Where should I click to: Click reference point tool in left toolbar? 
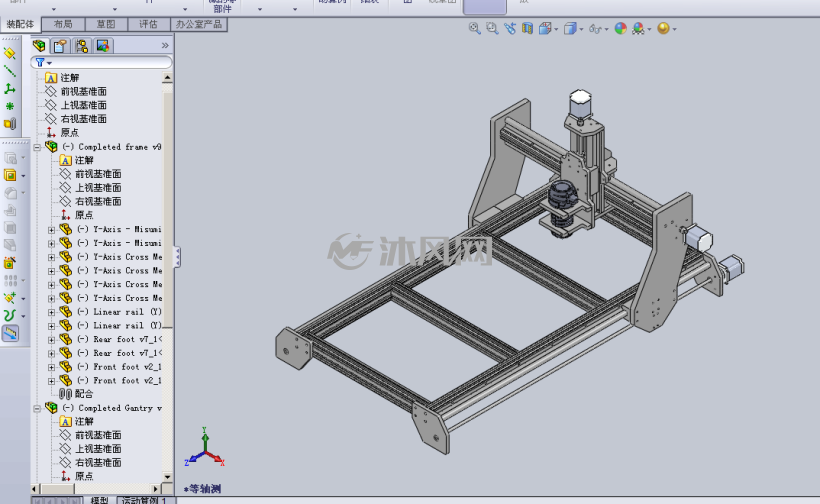[x=9, y=106]
